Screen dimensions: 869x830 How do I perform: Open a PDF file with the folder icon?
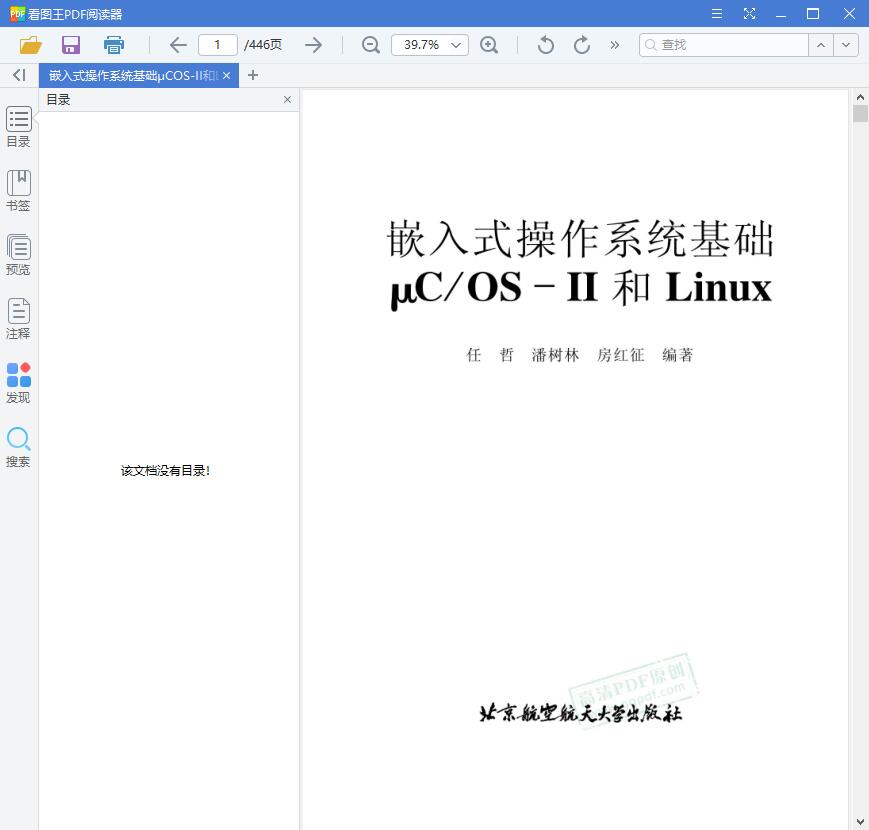coord(30,45)
